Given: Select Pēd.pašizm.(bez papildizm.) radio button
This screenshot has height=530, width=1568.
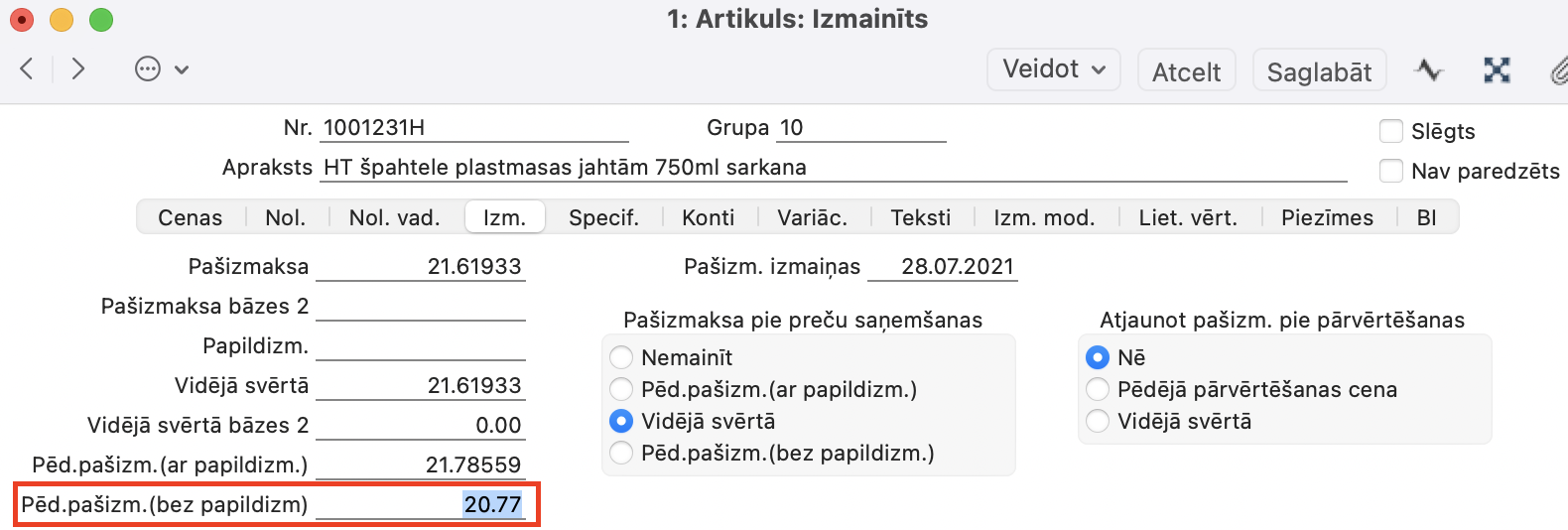Looking at the screenshot, I should [621, 453].
